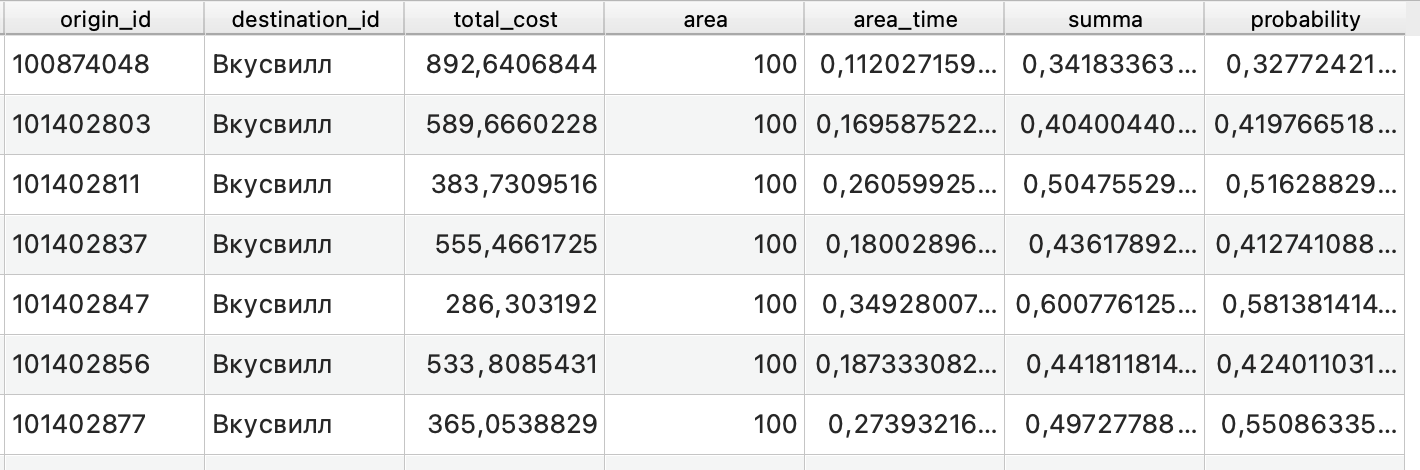The height and width of the screenshot is (470, 1420).
Task: Select summa cell 0,34183363…
Action: (x=1105, y=65)
